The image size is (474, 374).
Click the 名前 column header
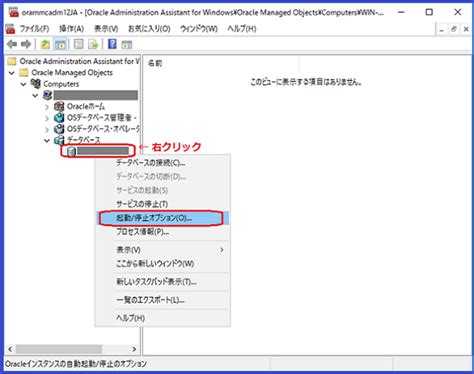tap(221, 63)
